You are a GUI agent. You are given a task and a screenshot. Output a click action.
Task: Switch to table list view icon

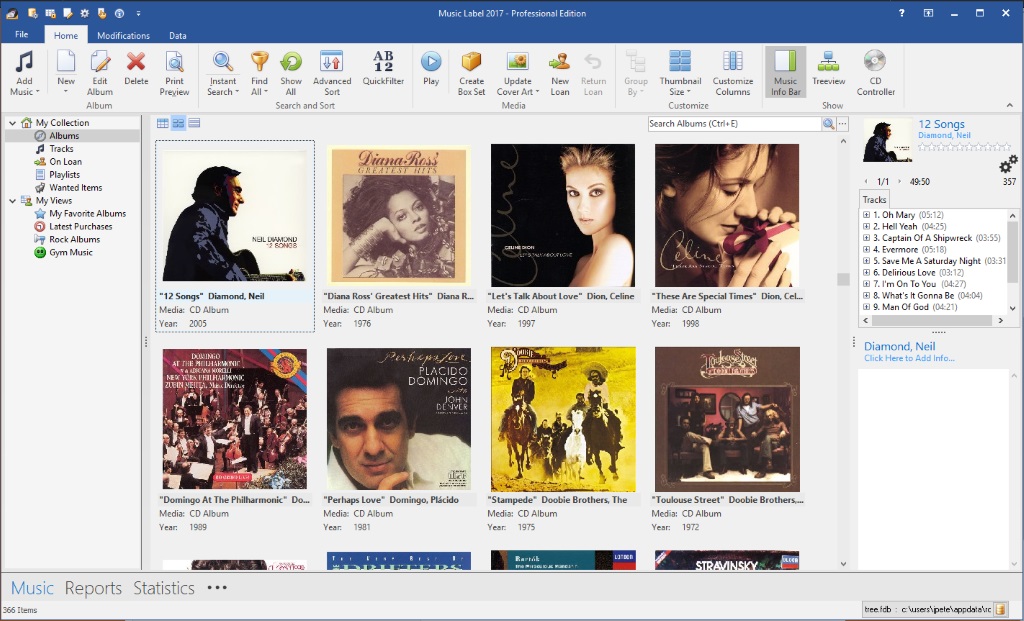[163, 123]
